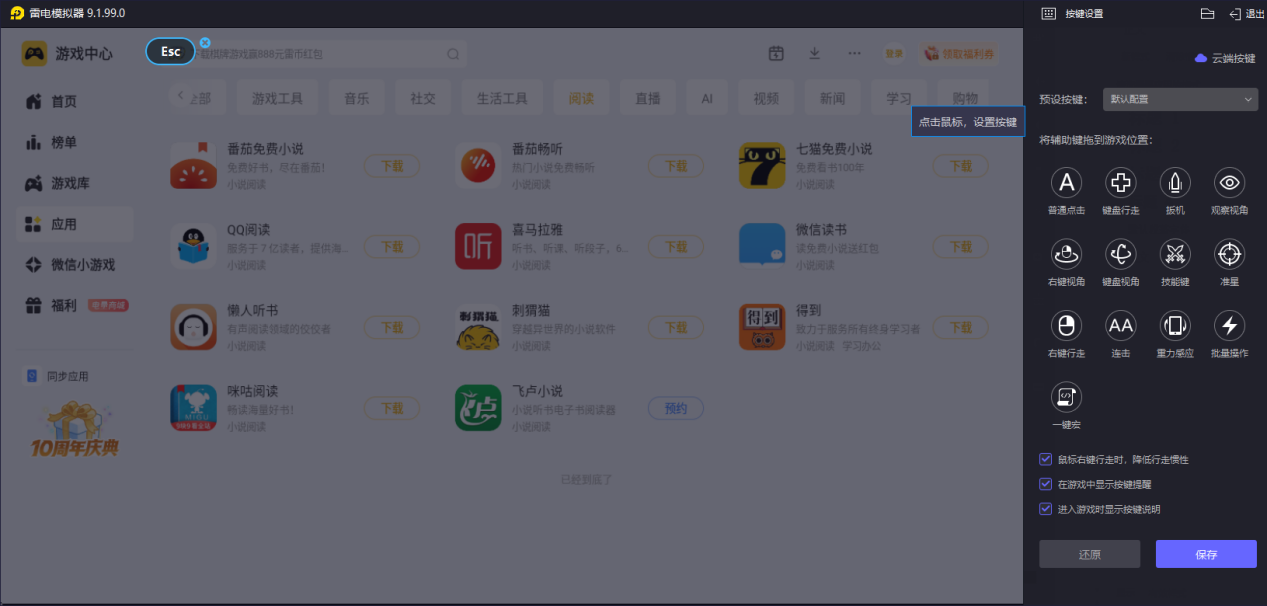Viewport: 1267px width, 606px height.
Task: Remove the Esc key mapping with its X
Action: pos(205,43)
